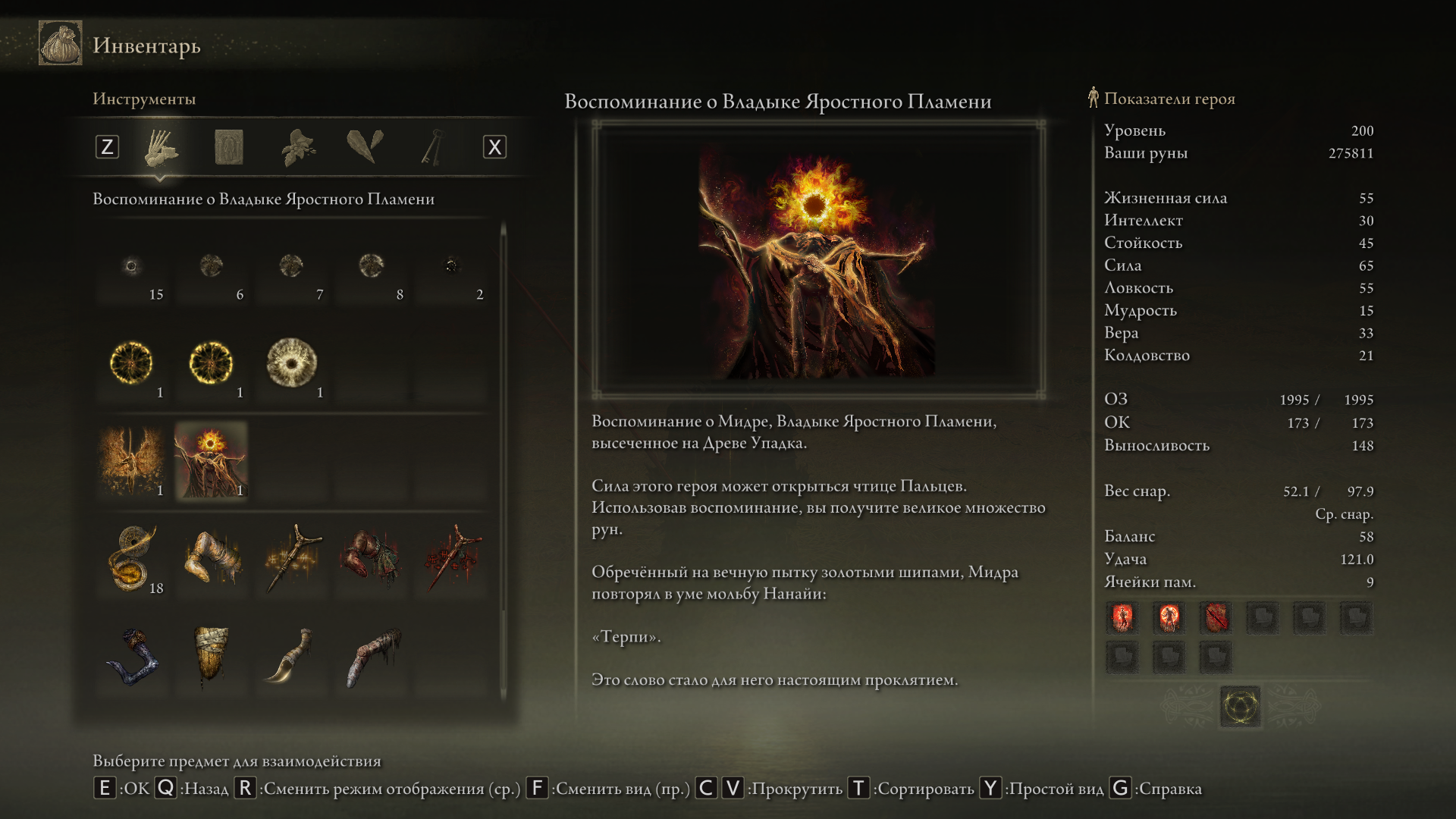Select the pale round eye rune item
This screenshot has height=819, width=1456.
coord(292,363)
